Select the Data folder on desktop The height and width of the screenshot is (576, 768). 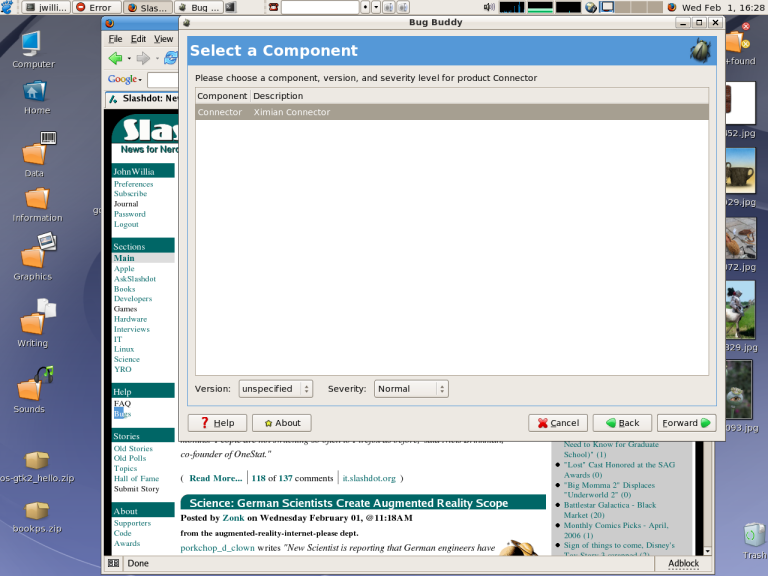point(34,154)
